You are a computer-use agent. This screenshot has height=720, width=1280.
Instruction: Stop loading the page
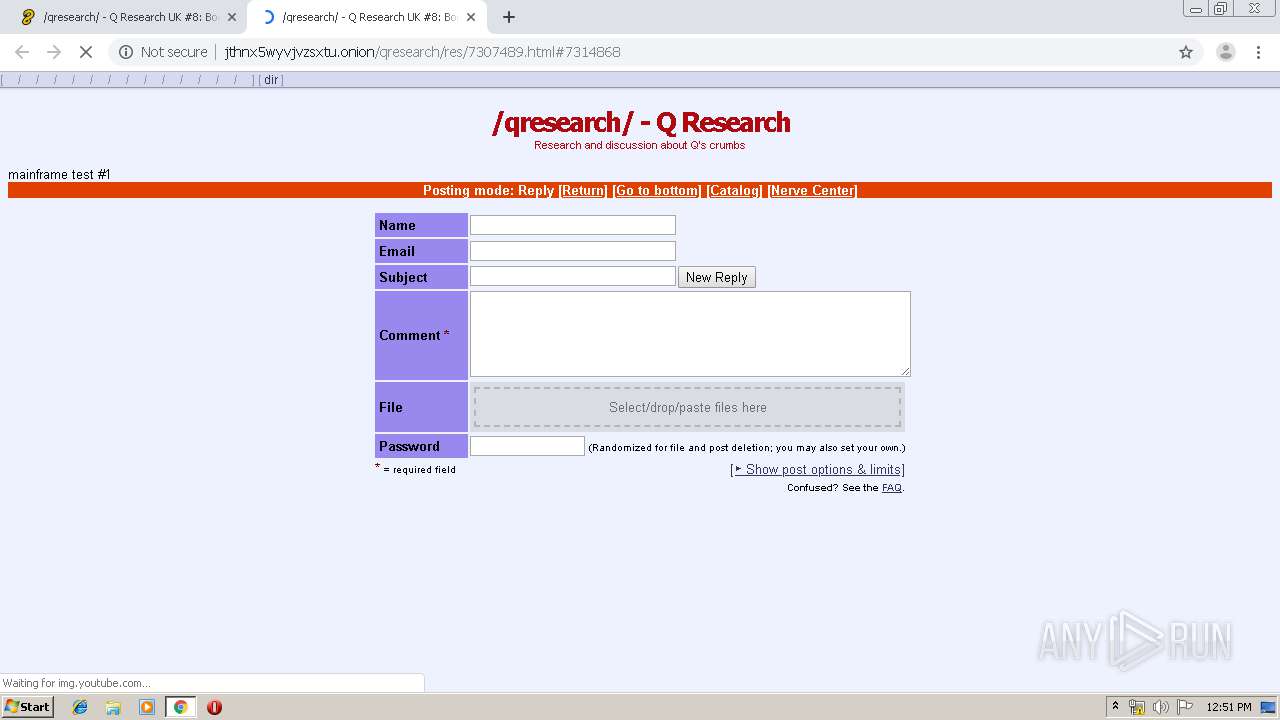pyautogui.click(x=86, y=52)
